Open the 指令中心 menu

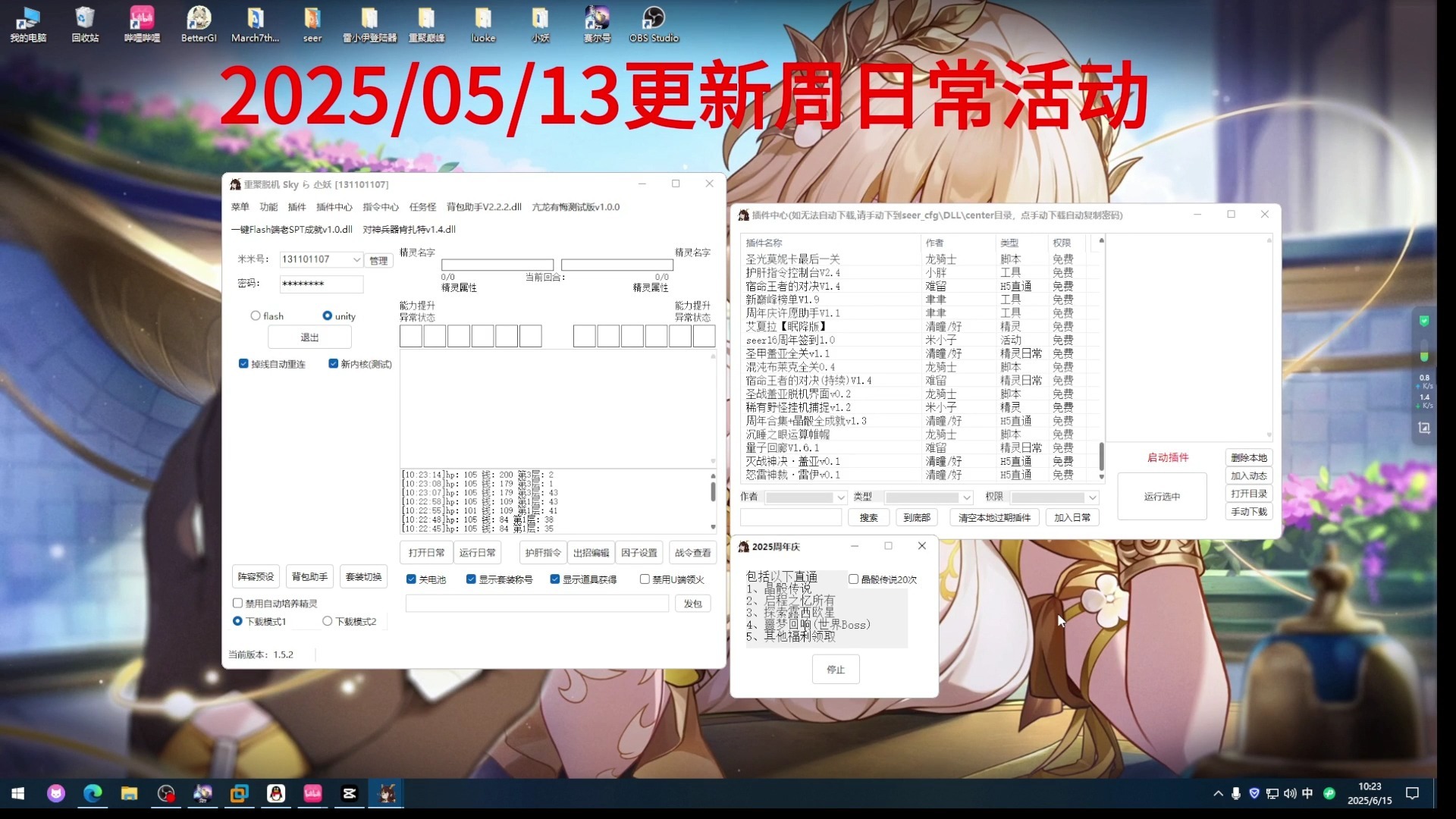tap(381, 207)
